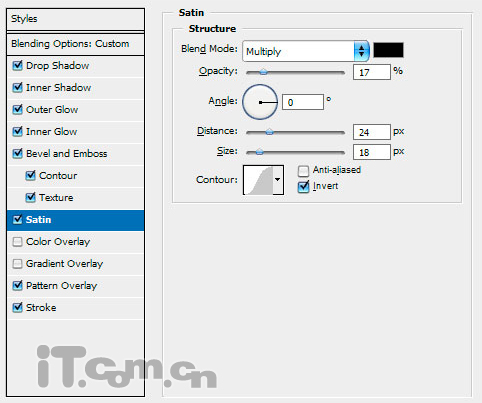Click the Angle degrees input field
The height and width of the screenshot is (403, 482).
(303, 102)
